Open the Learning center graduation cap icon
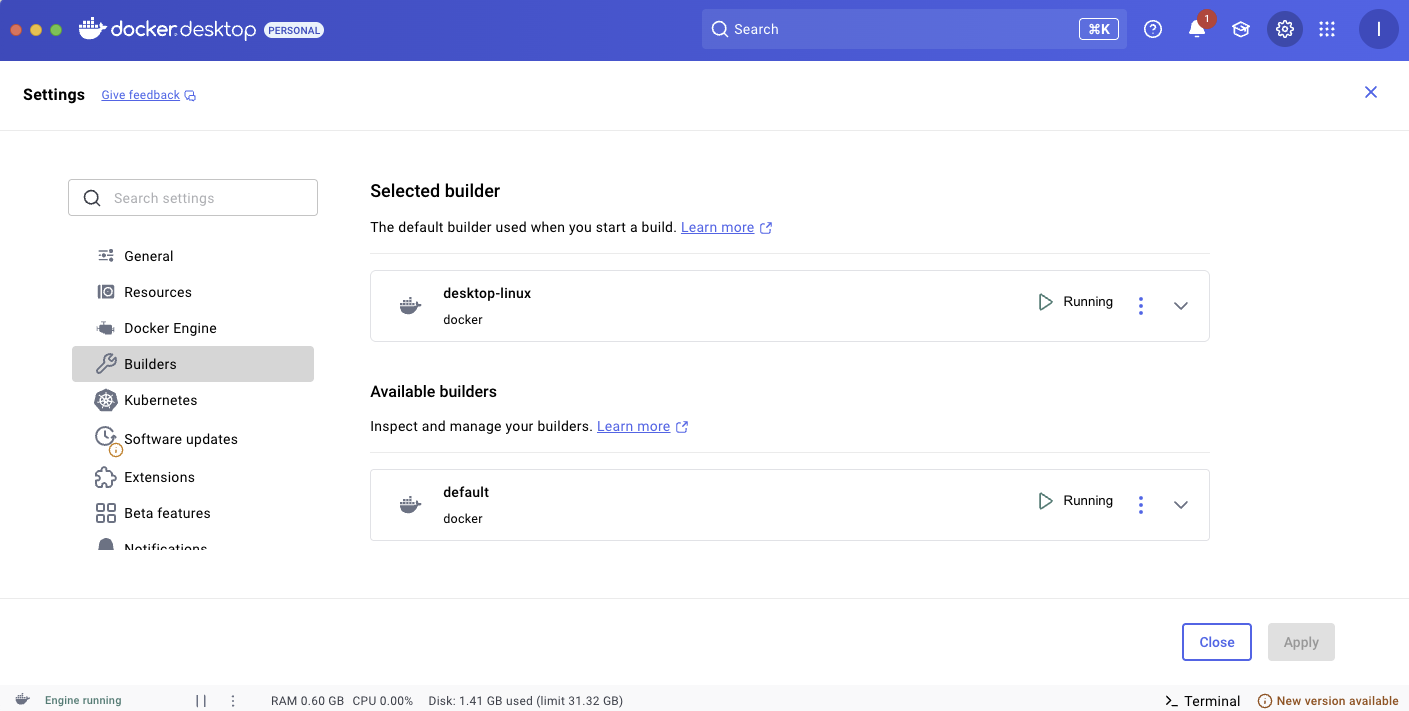This screenshot has height=711, width=1409. tap(1241, 29)
